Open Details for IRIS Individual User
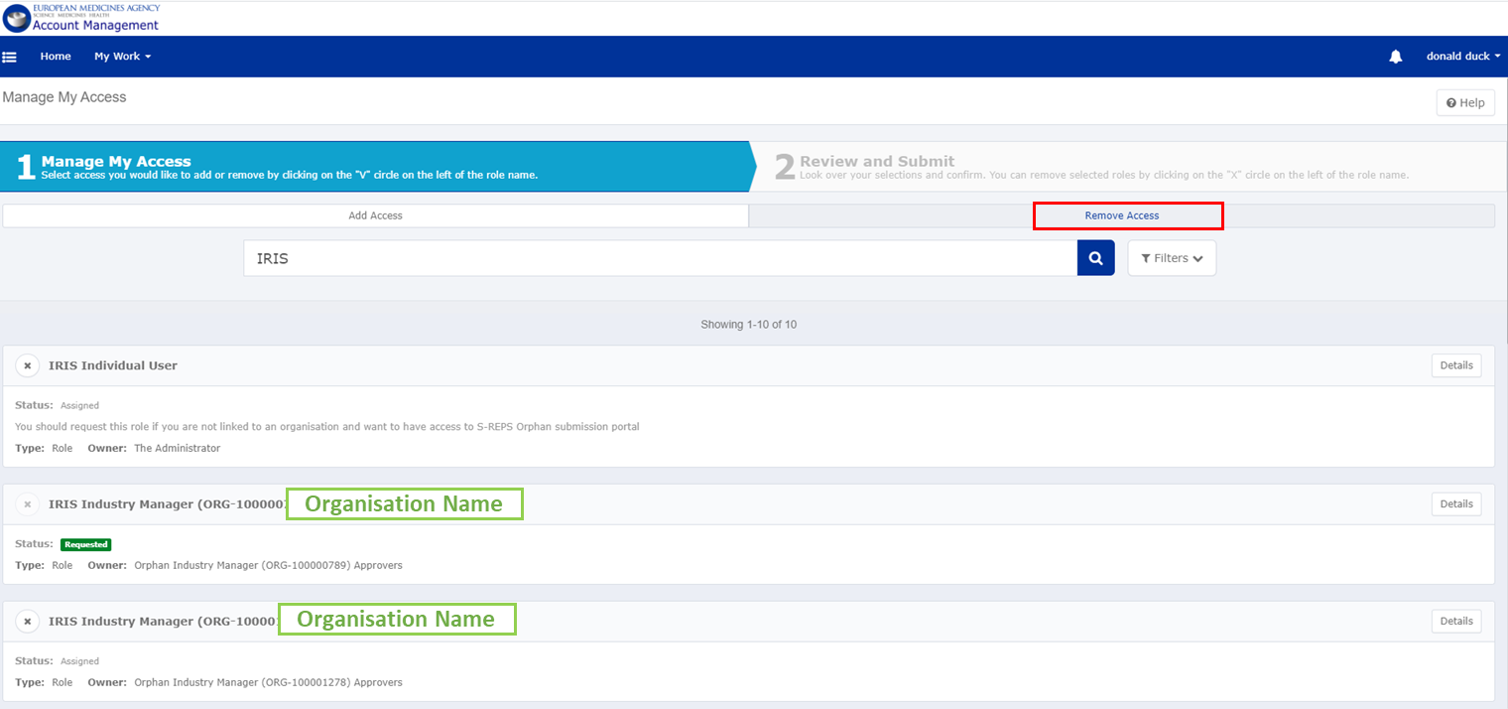The image size is (1508, 709). coord(1456,365)
